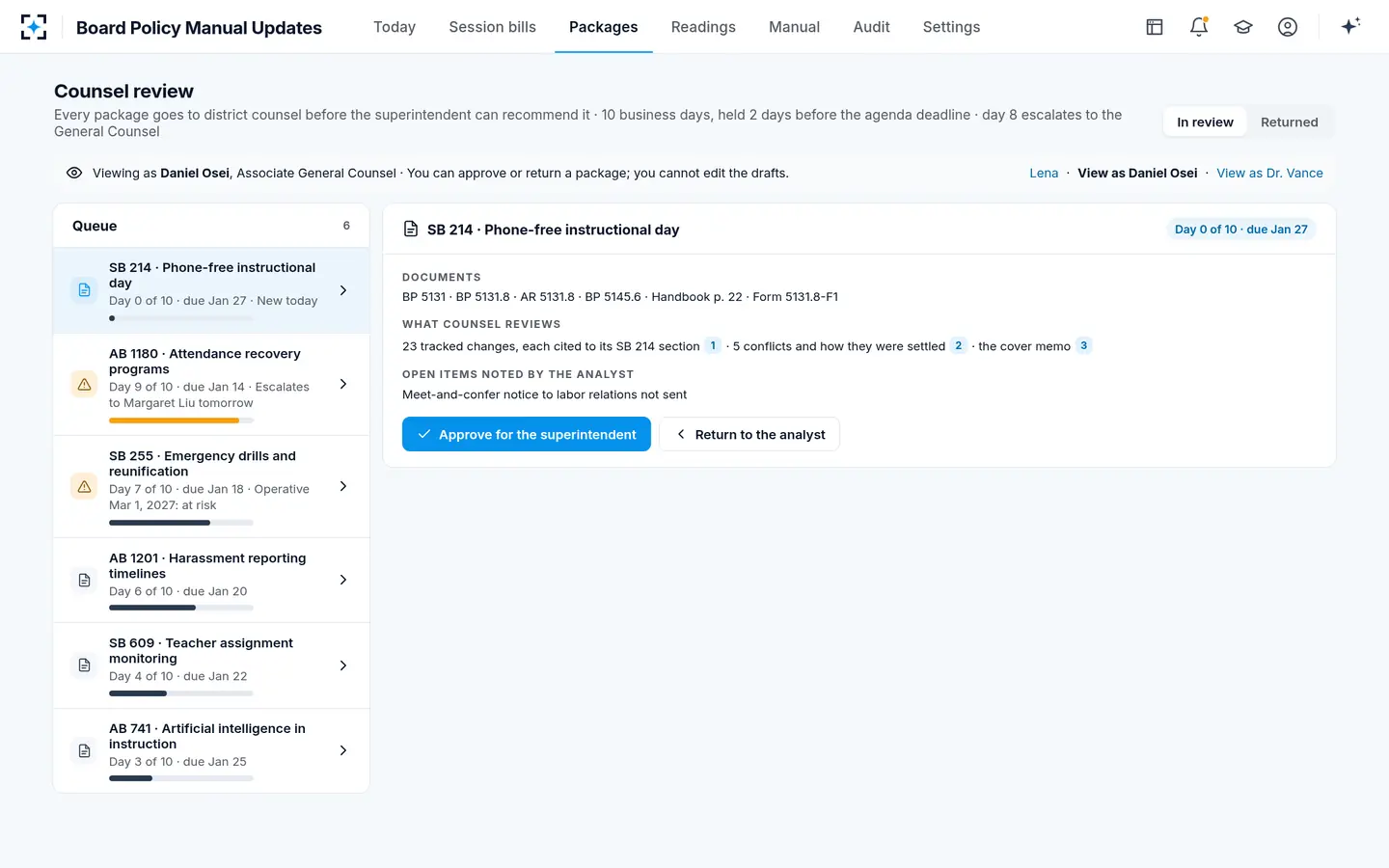Click reference badge 3 for cover memo
Image resolution: width=1389 pixels, height=868 pixels.
click(1083, 345)
